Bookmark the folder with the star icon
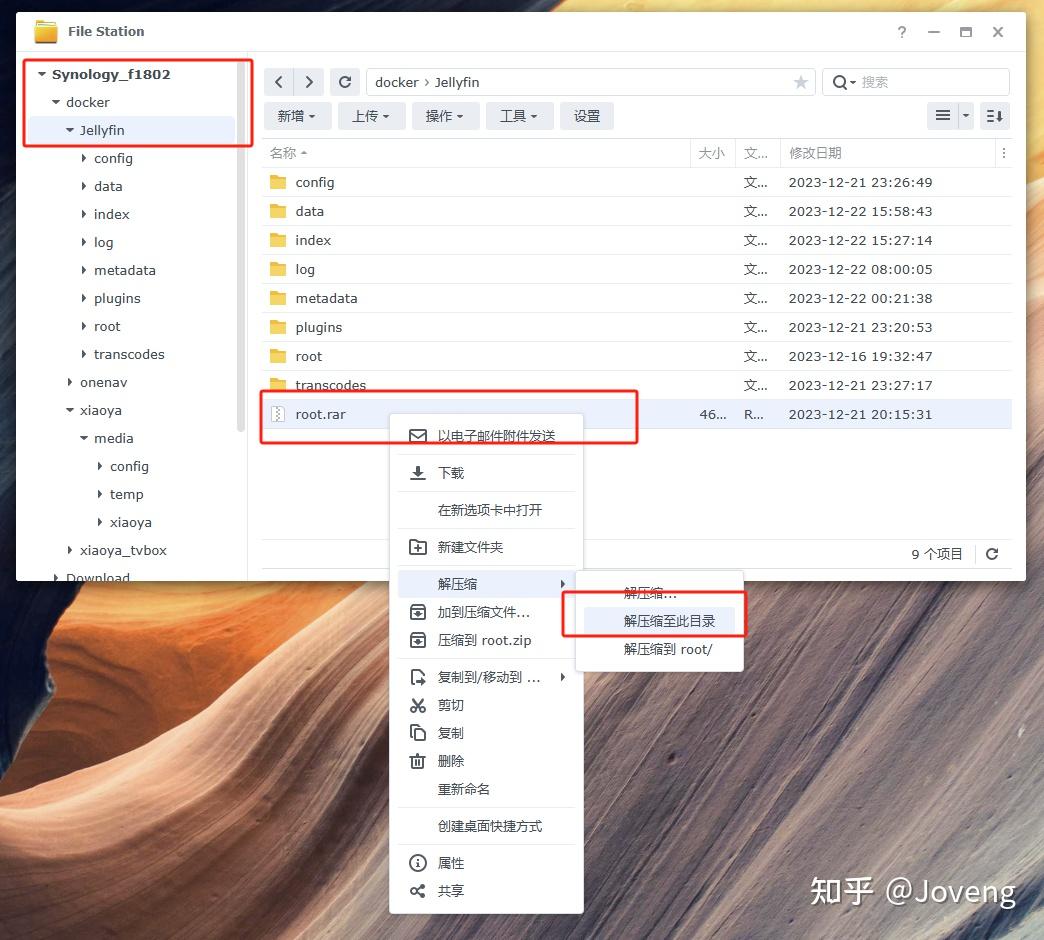1044x940 pixels. click(800, 82)
